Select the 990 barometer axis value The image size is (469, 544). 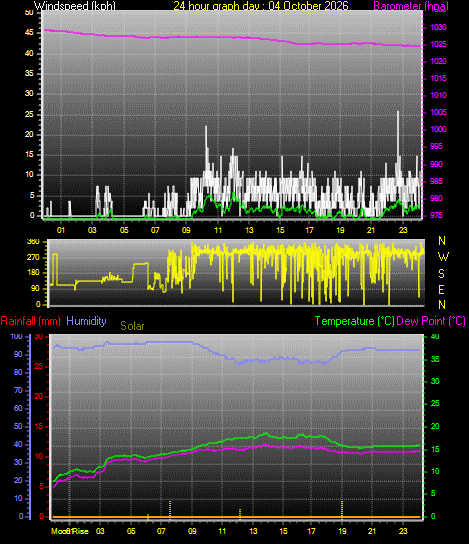(x=436, y=164)
